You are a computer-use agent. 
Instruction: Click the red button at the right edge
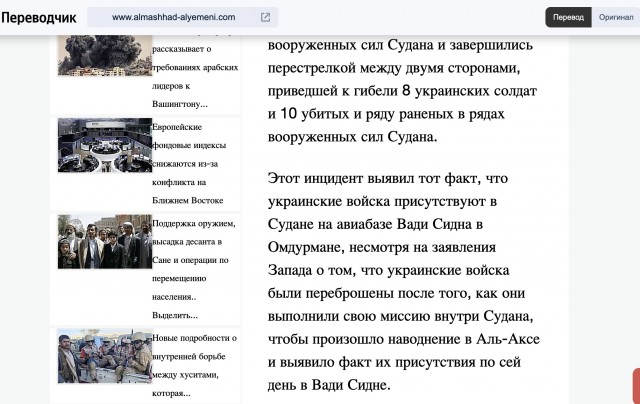coord(636,386)
